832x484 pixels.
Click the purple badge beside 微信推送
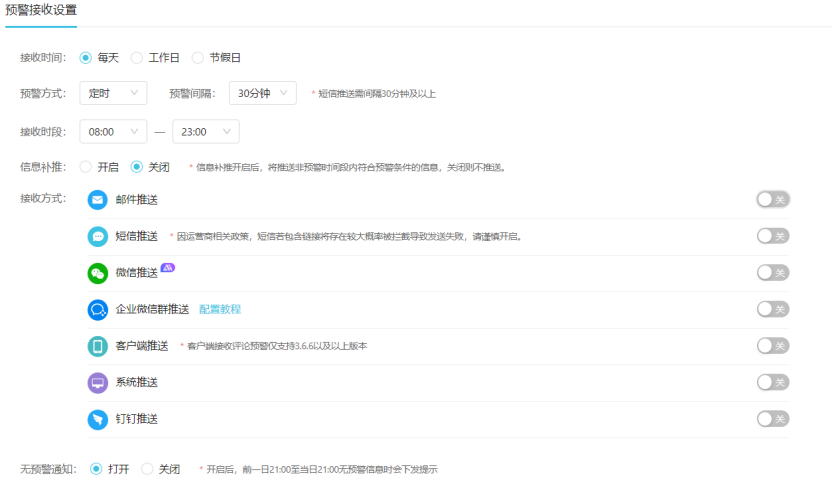(x=168, y=268)
